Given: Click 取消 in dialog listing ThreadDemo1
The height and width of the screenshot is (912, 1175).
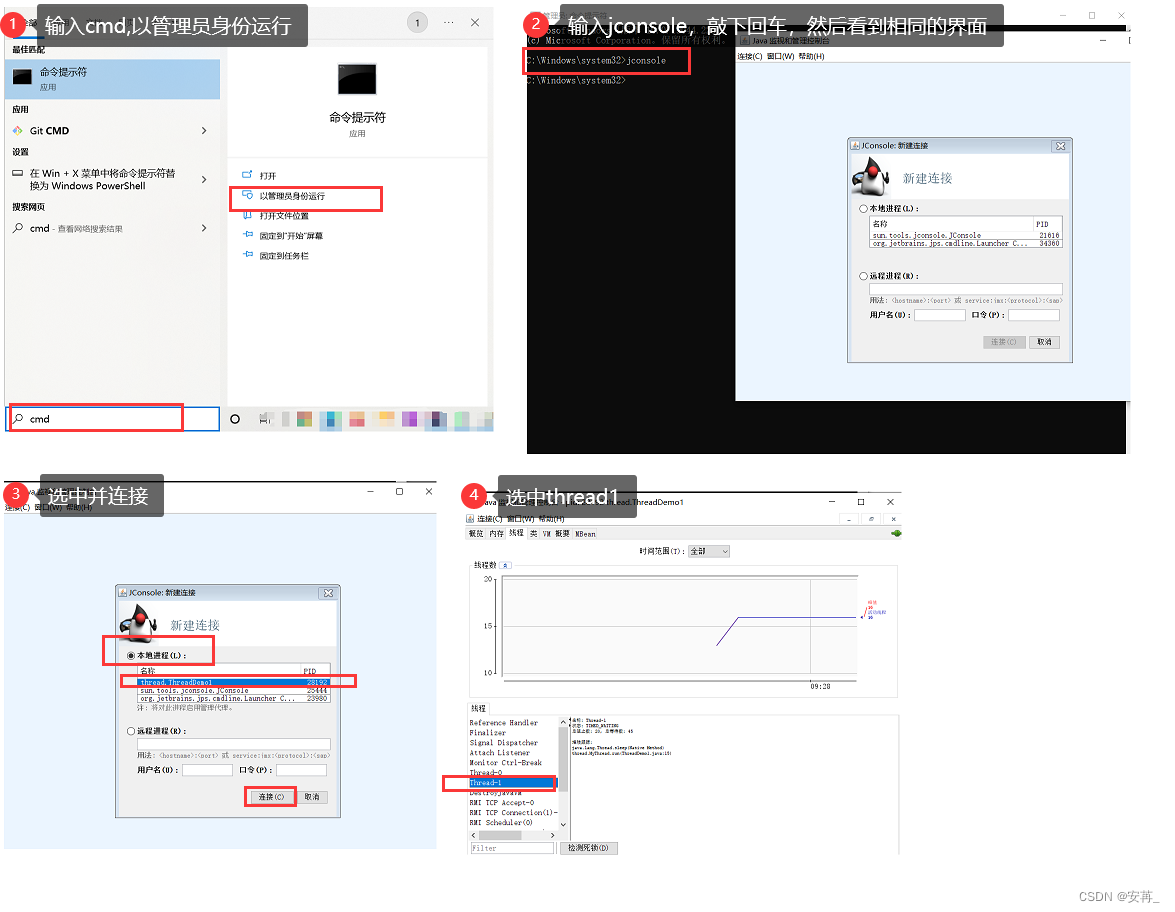Looking at the screenshot, I should (x=312, y=797).
